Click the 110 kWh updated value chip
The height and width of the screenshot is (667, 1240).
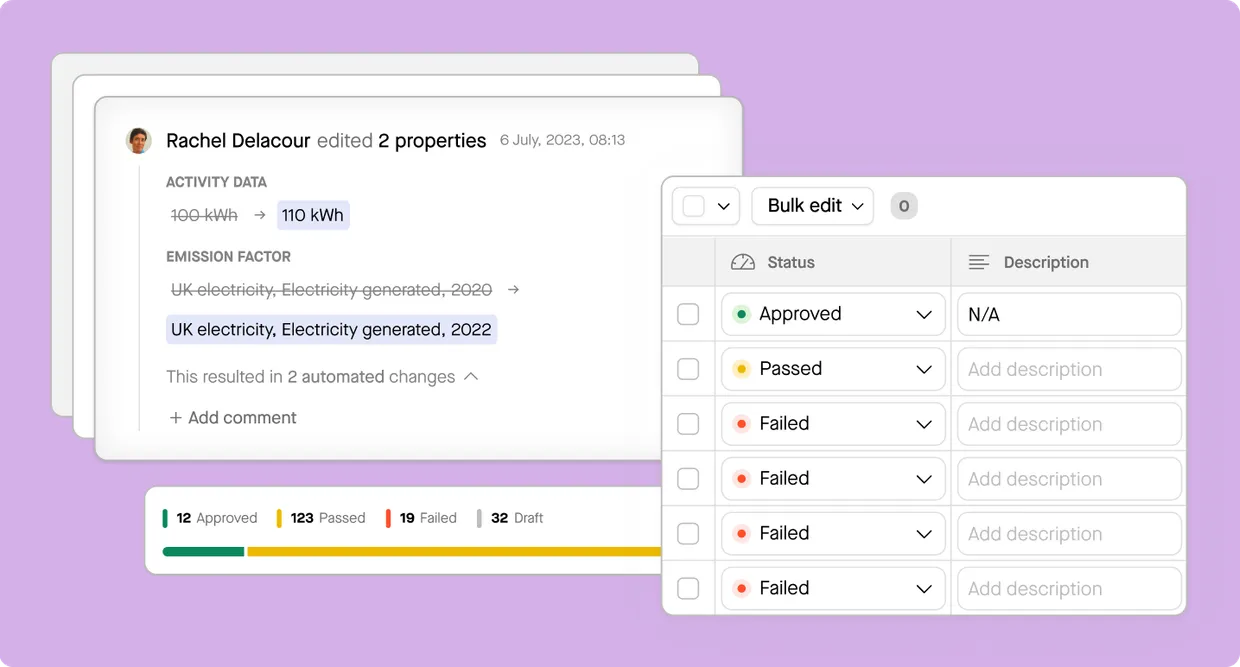coord(312,215)
